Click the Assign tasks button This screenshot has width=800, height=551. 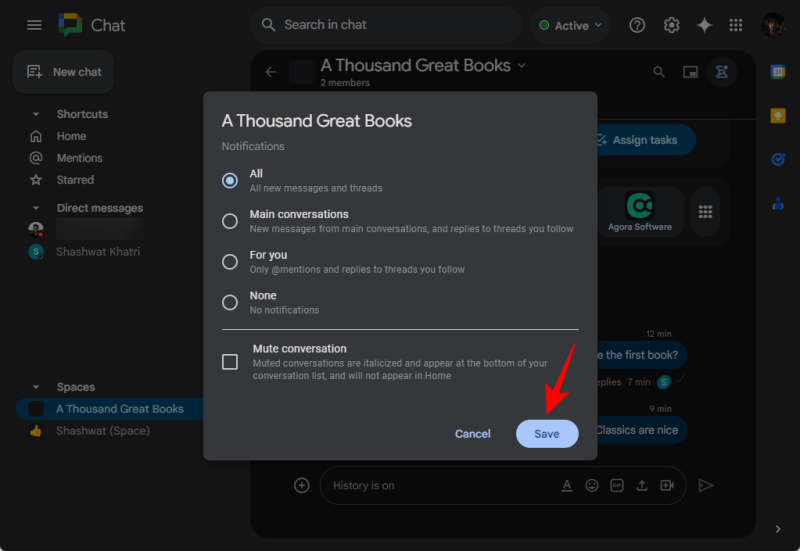pos(644,140)
